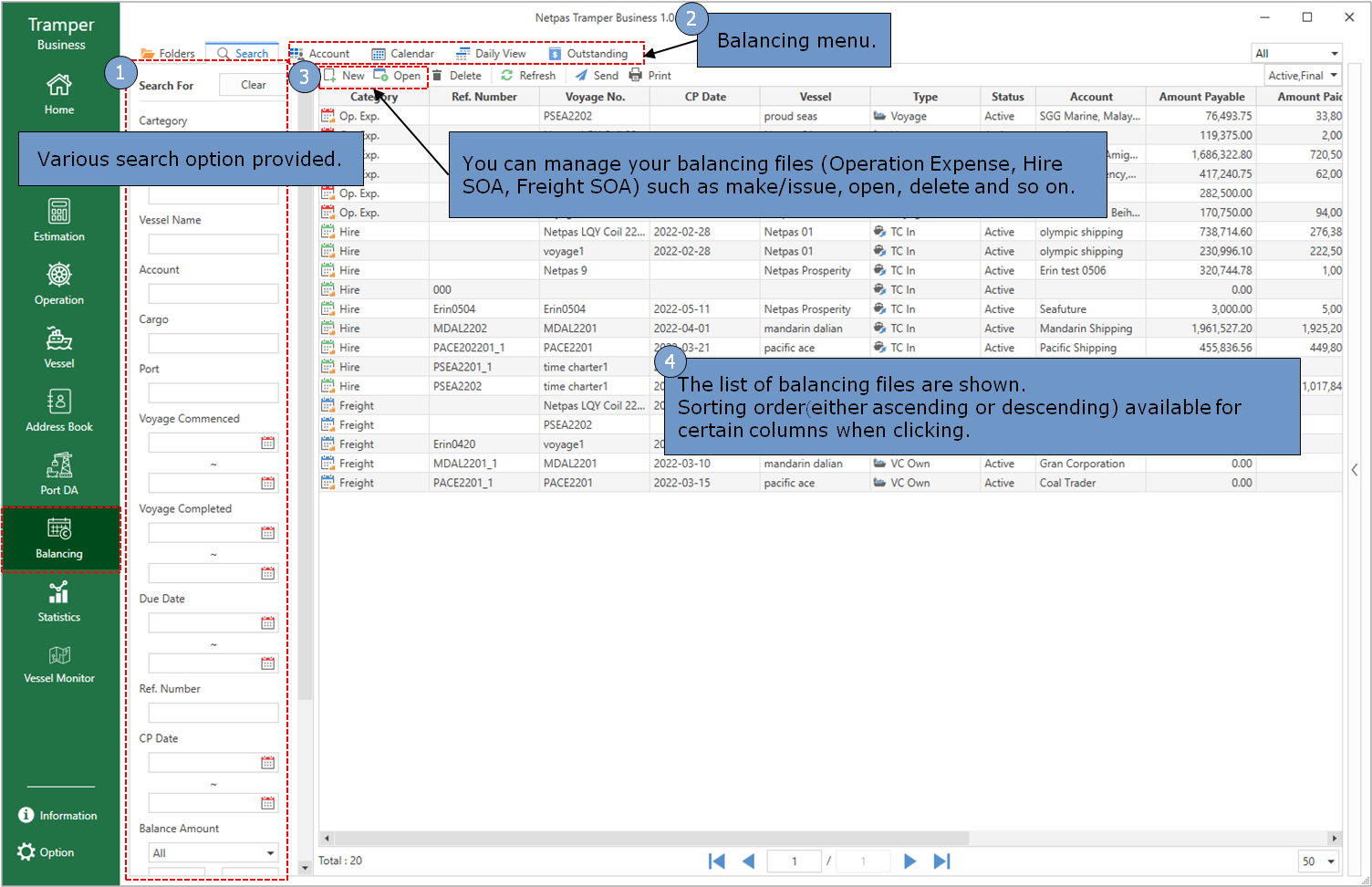Open the Folders tab
Image resolution: width=1372 pixels, height=887 pixels.
(168, 54)
